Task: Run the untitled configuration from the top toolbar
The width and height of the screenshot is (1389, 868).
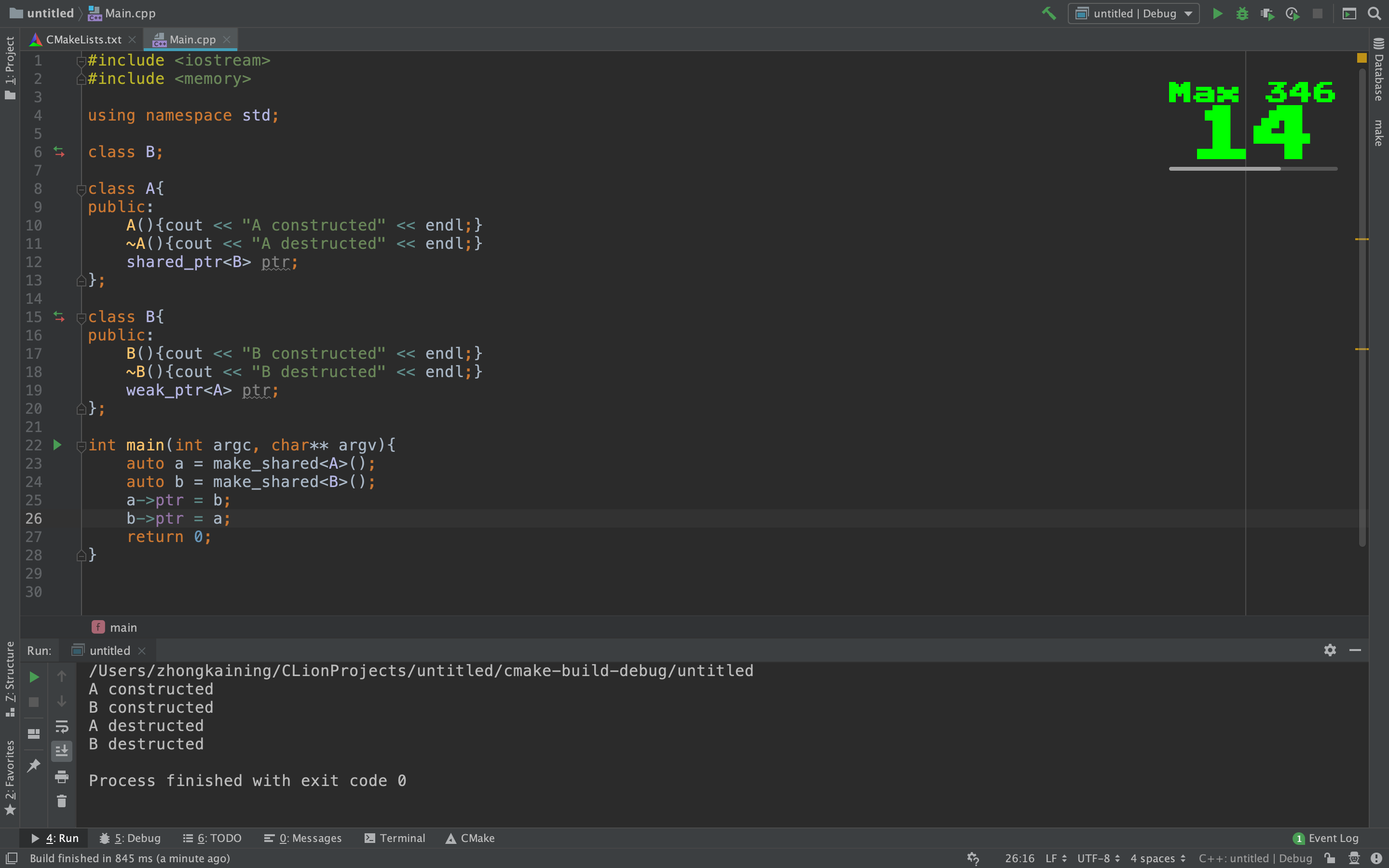Action: point(1217,13)
